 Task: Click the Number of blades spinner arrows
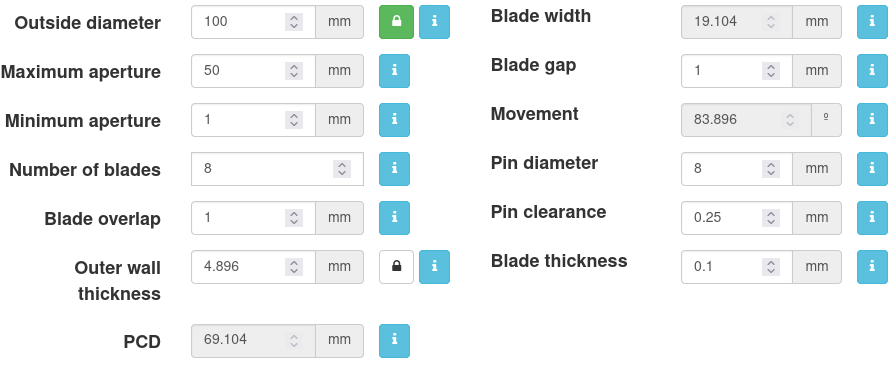tap(342, 169)
